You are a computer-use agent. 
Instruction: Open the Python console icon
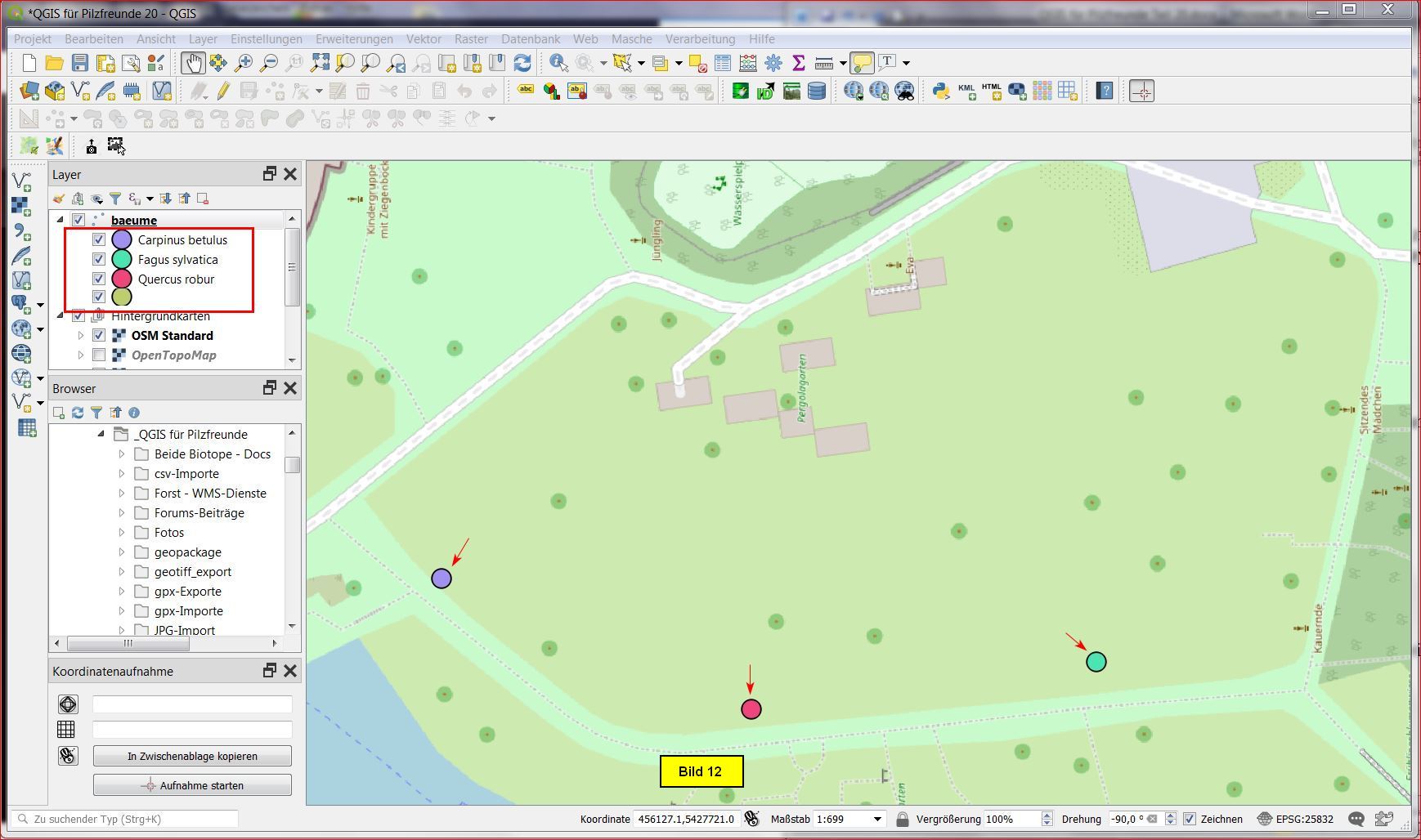[940, 91]
